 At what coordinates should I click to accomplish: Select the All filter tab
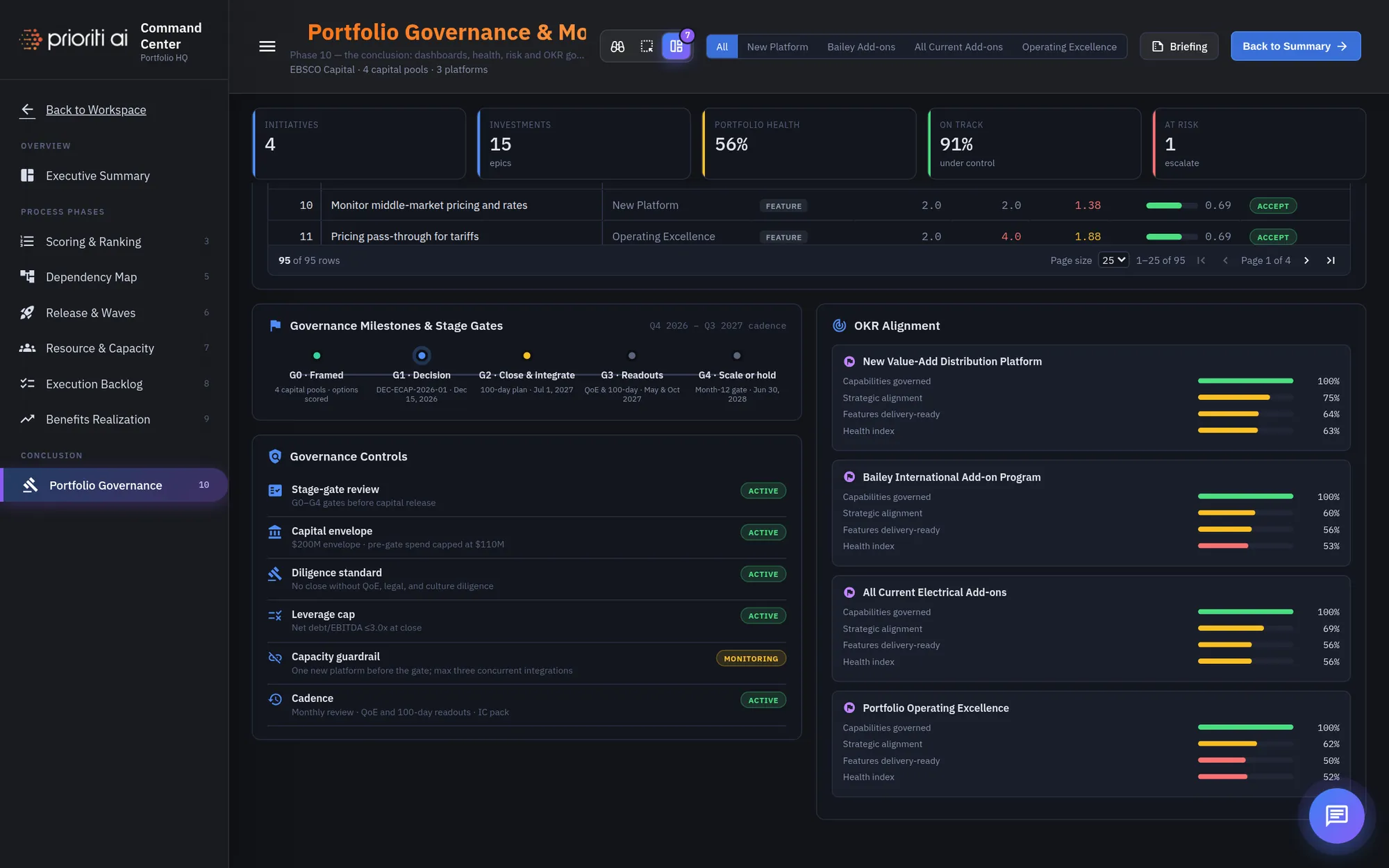click(722, 47)
